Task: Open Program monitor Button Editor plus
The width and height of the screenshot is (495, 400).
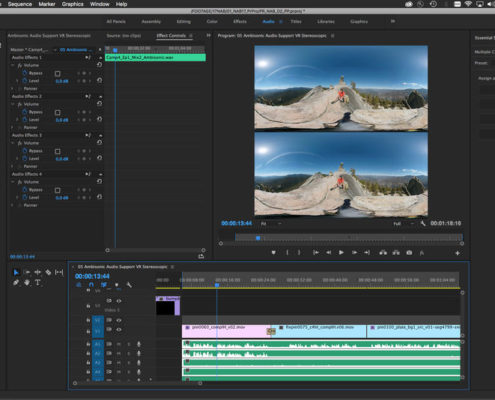Action: (x=457, y=253)
